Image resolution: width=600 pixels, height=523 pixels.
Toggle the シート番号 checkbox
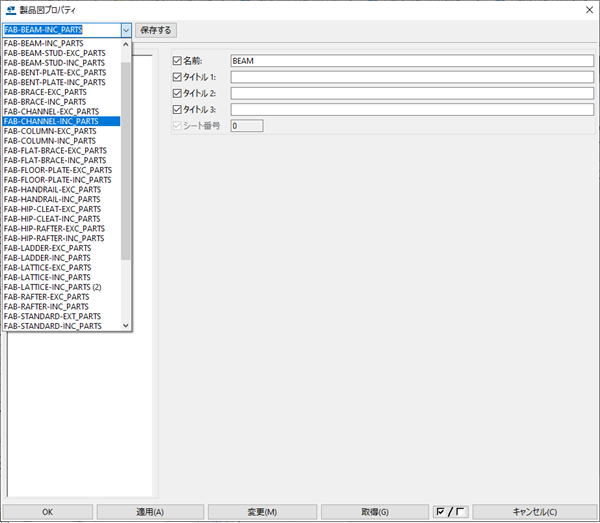coord(177,125)
